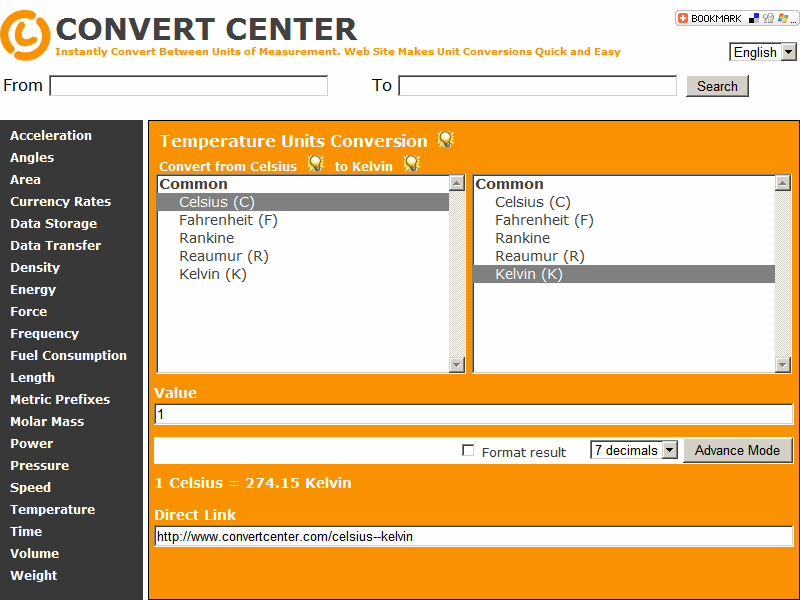Click the lightbulb after Convert from Celsius
Image resolution: width=800 pixels, height=600 pixels.
pos(316,164)
